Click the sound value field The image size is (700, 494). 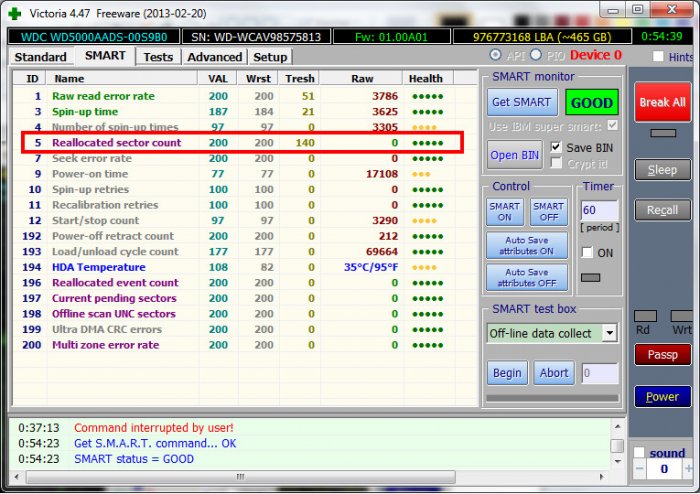coord(664,469)
